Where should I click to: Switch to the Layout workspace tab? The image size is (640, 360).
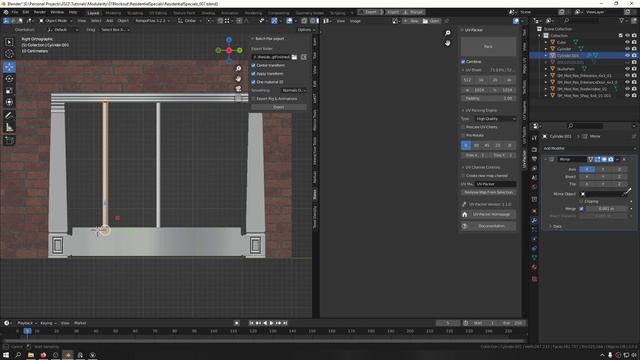93,13
